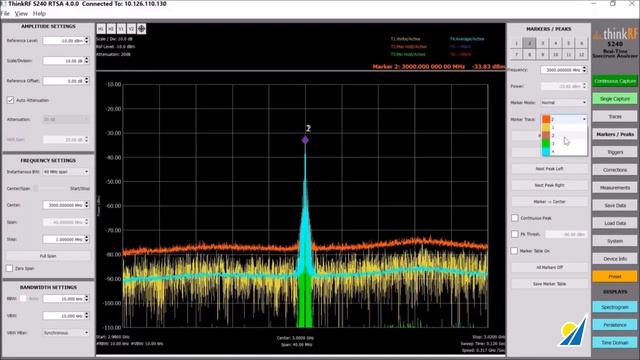
Task: Click the Reference Level input field
Action: (63, 40)
